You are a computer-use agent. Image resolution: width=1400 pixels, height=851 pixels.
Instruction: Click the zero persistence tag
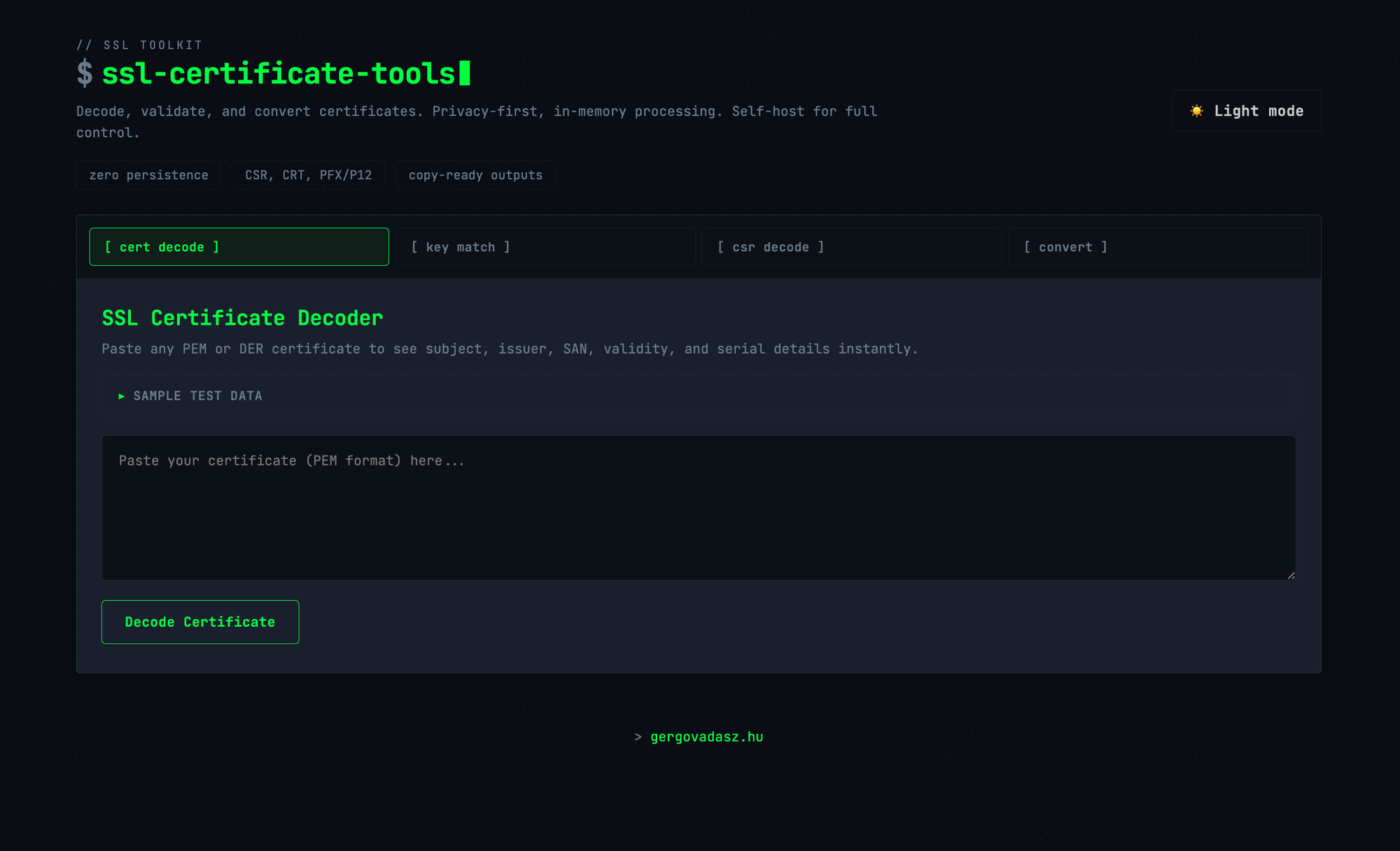pos(148,175)
